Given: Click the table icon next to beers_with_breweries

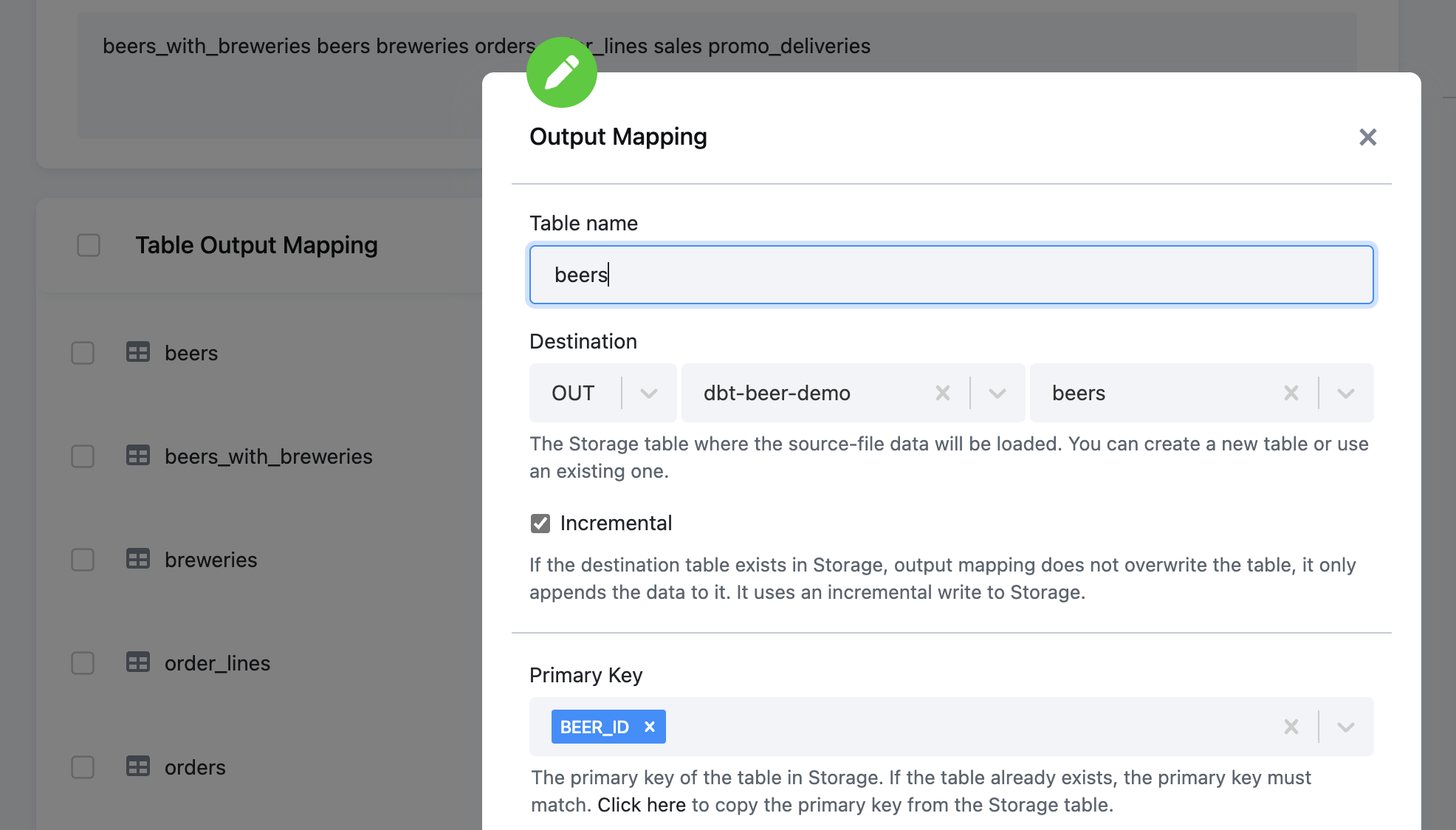Looking at the screenshot, I should (138, 456).
